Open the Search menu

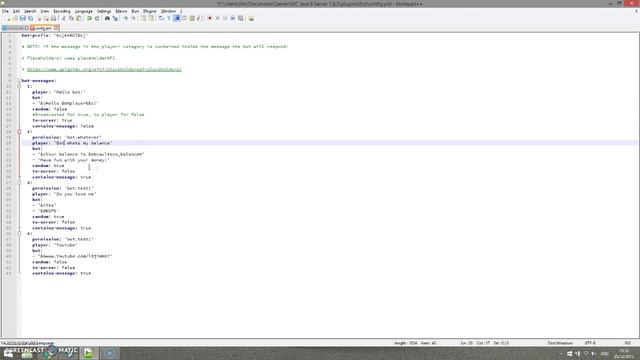click(x=30, y=11)
